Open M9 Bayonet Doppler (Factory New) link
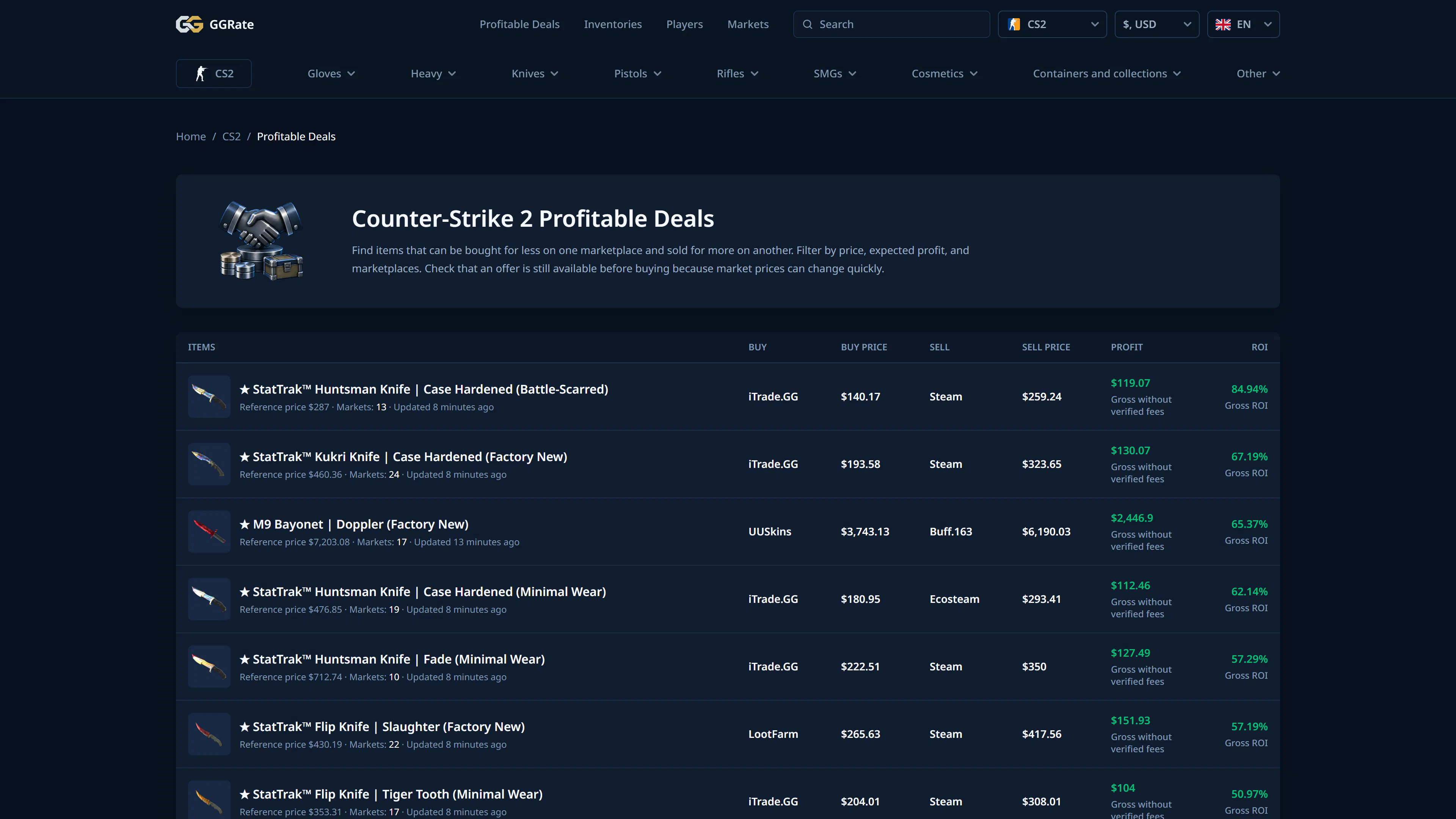Viewport: 1456px width, 819px height. [x=354, y=524]
